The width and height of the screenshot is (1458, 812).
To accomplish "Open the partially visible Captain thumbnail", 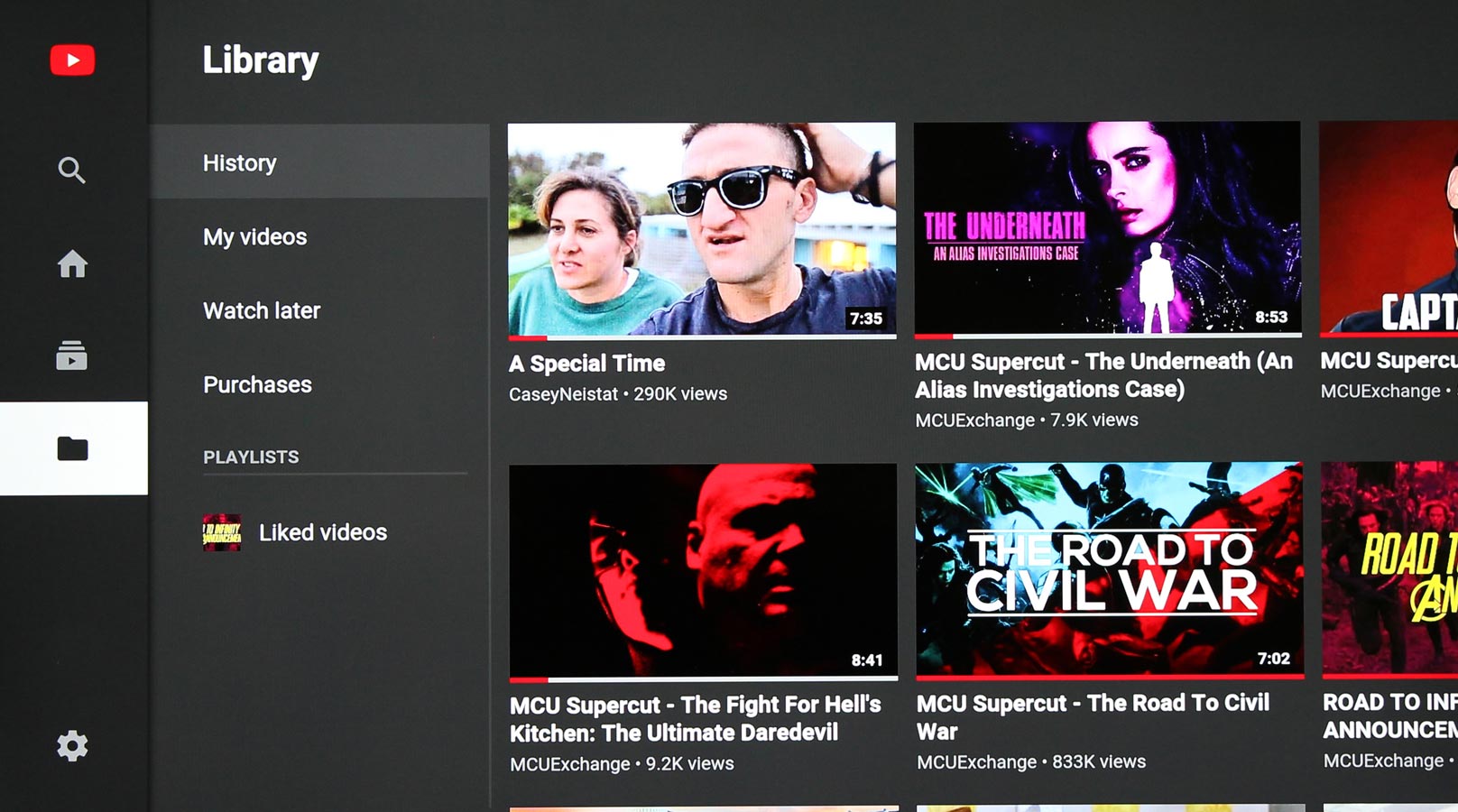I will coord(1389,227).
